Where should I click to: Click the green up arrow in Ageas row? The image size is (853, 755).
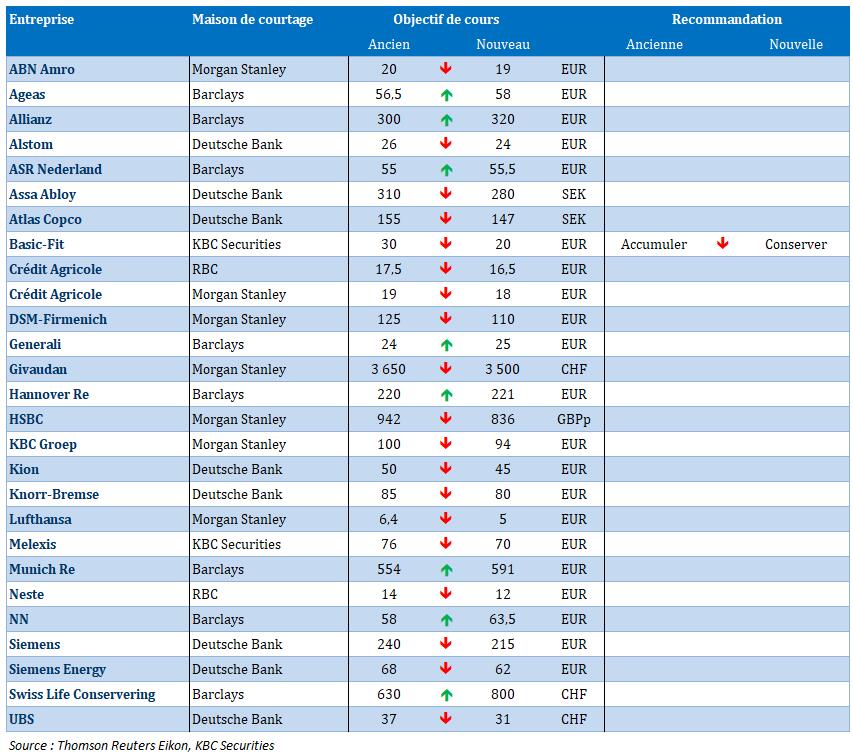coord(446,95)
